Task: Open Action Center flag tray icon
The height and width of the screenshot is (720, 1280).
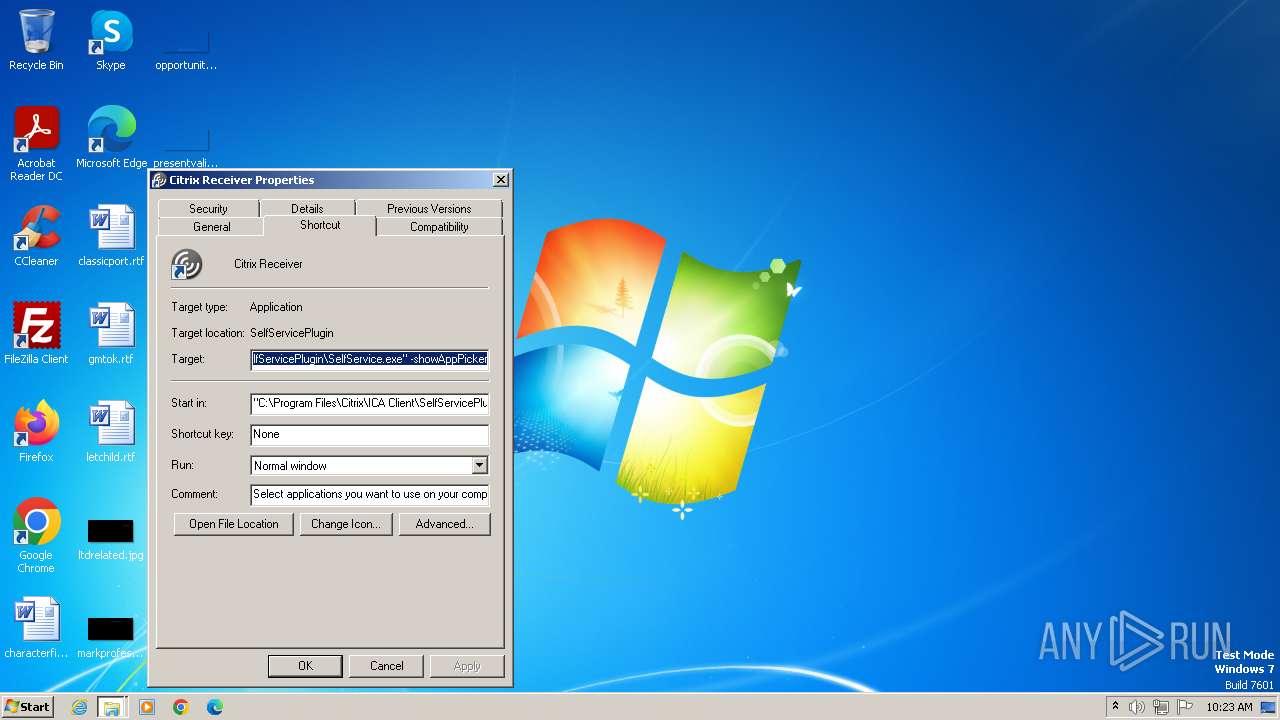Action: tap(1185, 707)
